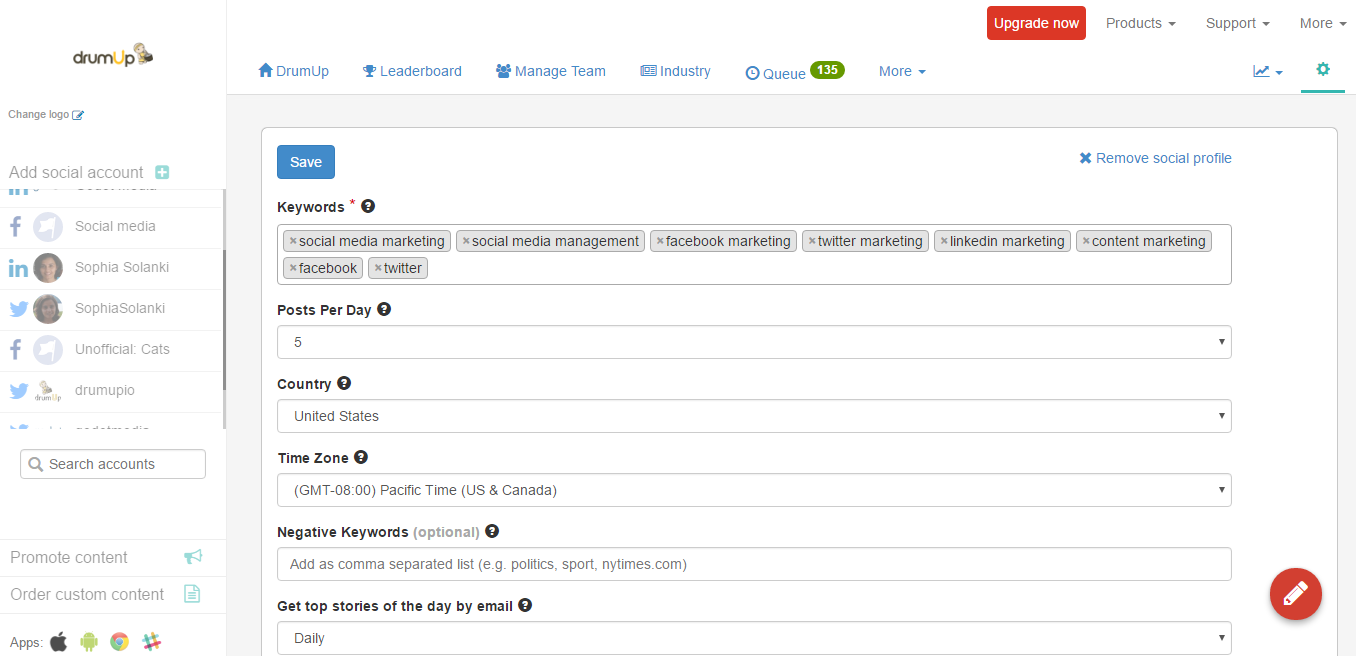1356x656 pixels.
Task: Click the drumUp logo image
Action: [113, 55]
